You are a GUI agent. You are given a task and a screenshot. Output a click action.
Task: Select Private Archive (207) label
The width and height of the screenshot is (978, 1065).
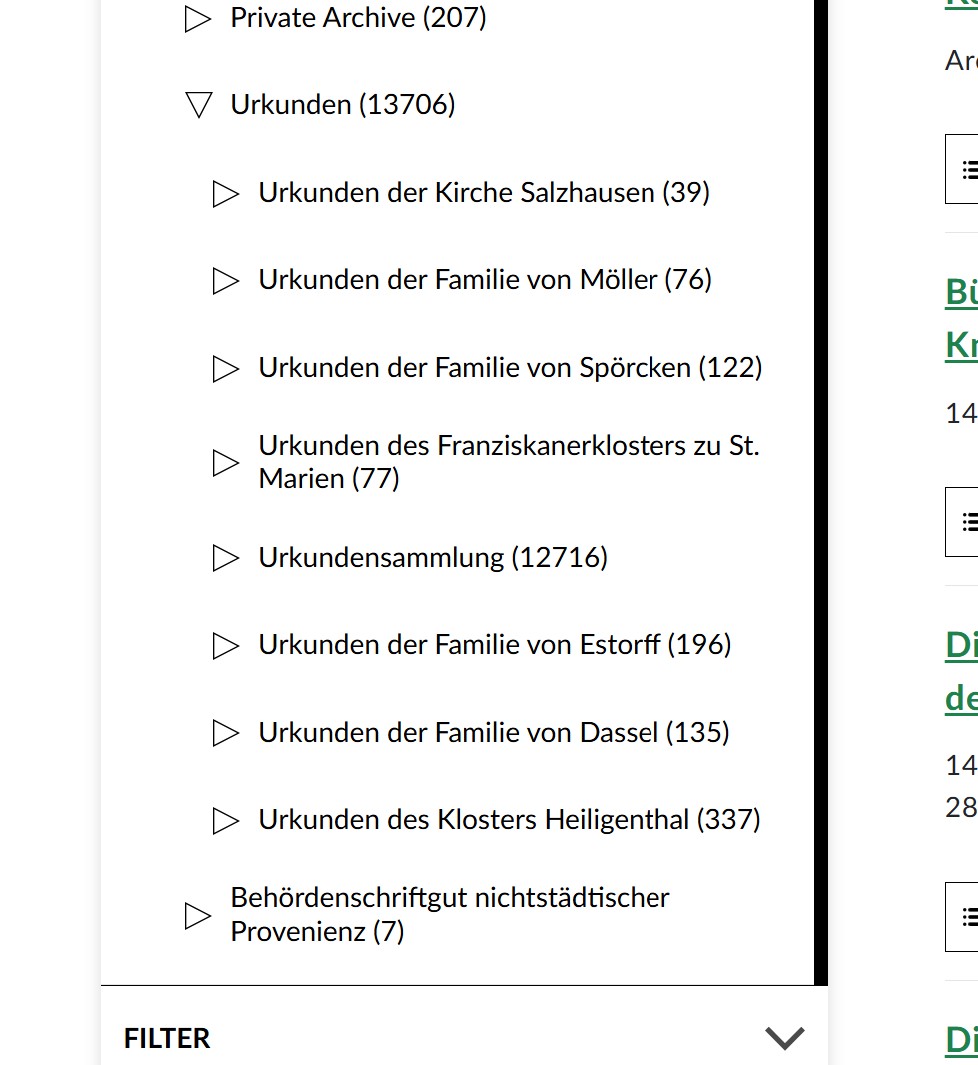coord(358,17)
